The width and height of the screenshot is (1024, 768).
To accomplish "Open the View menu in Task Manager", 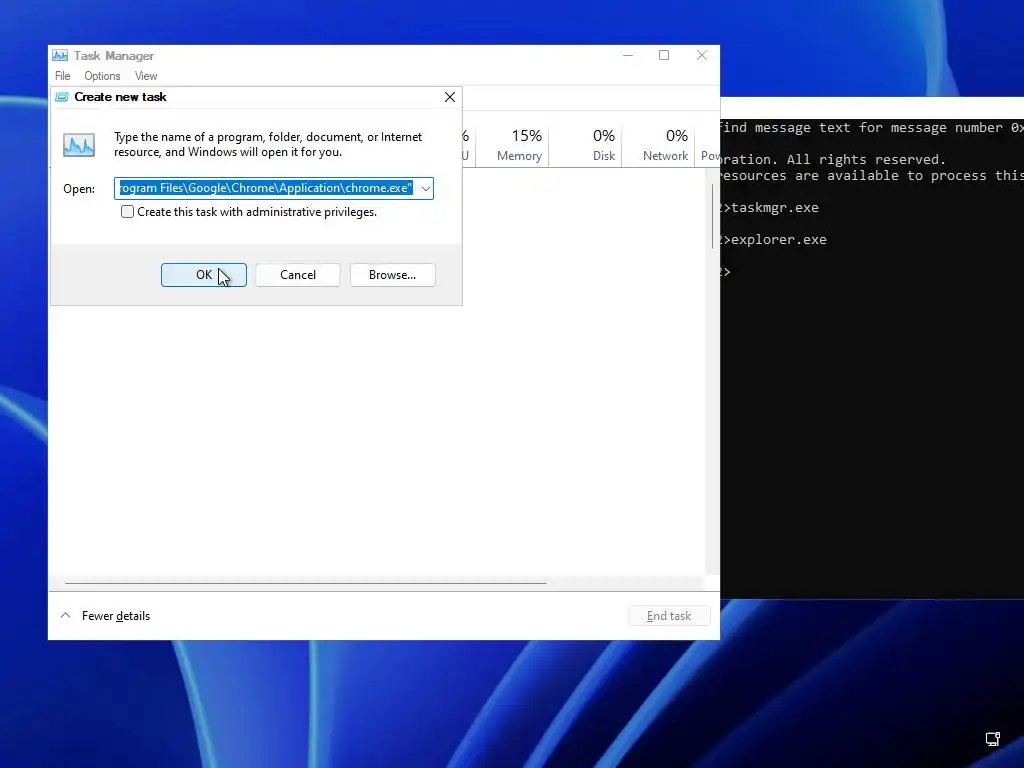I will pos(146,76).
